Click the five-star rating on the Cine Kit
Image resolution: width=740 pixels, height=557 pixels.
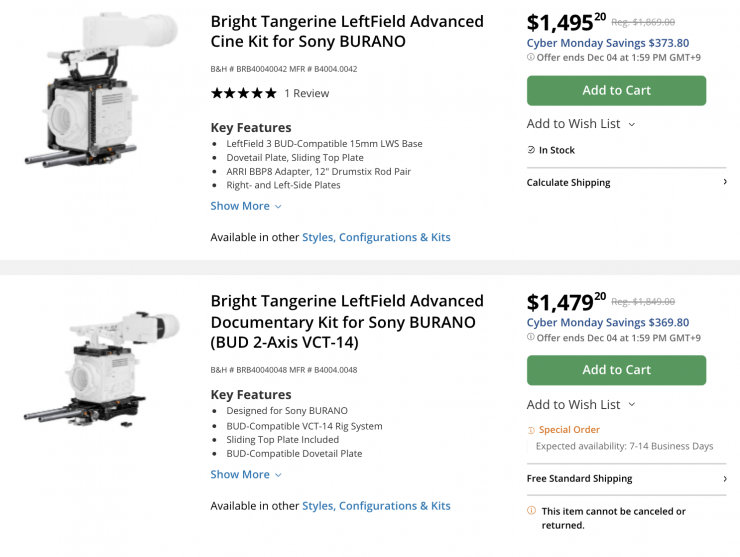point(243,93)
